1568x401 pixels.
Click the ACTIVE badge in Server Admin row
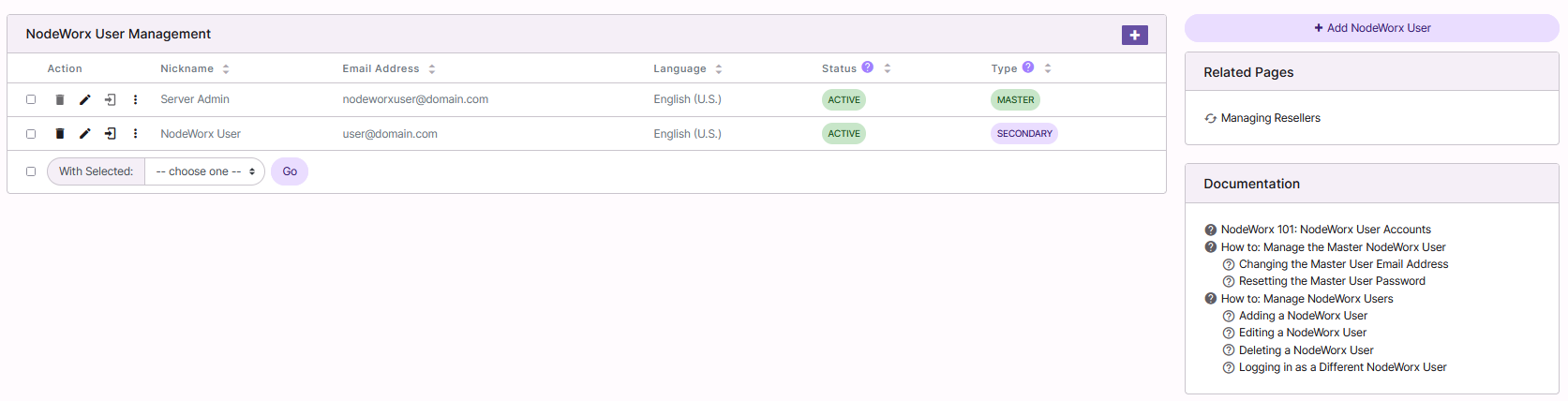coord(844,99)
